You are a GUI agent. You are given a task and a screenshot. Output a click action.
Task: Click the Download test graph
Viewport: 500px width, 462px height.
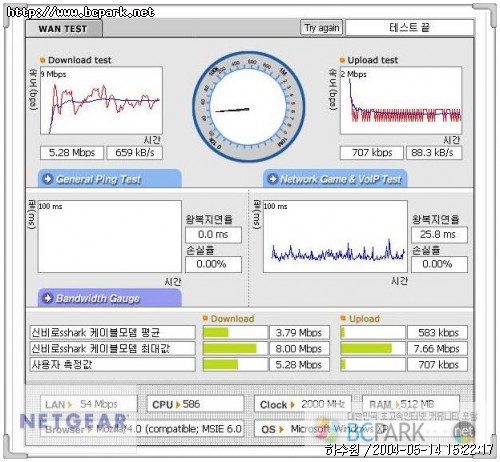click(x=101, y=101)
